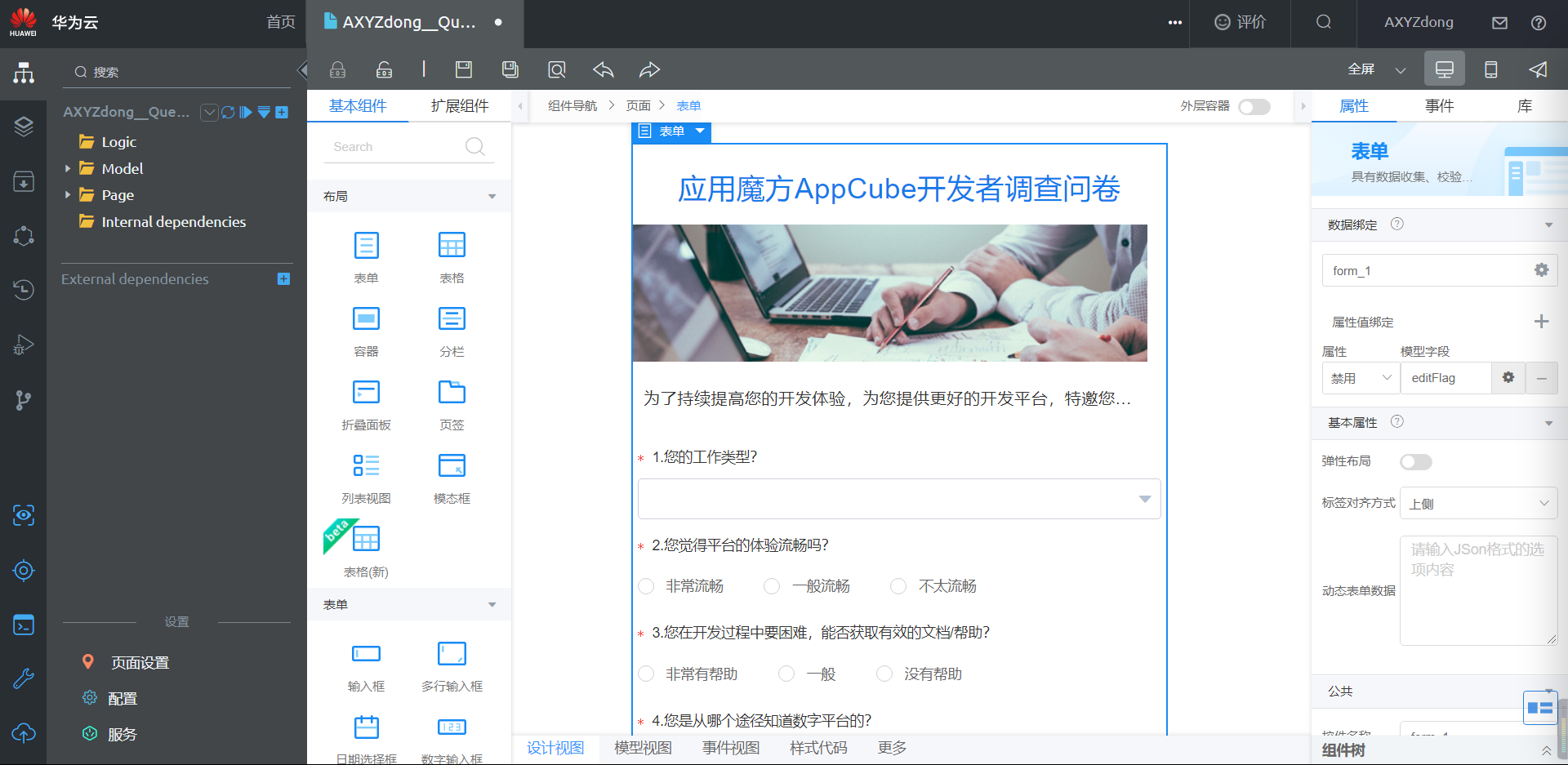Collapse the 基本属性 section
Image resolution: width=1568 pixels, height=765 pixels.
click(1548, 423)
